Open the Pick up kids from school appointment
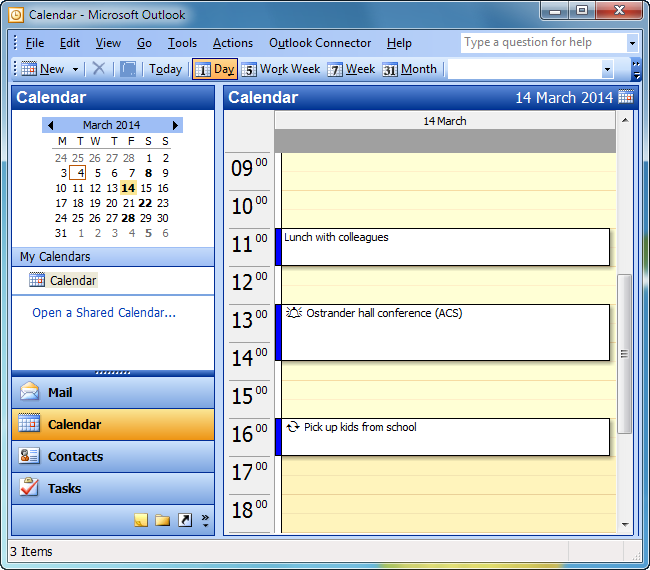The width and height of the screenshot is (650, 570). coord(442,437)
